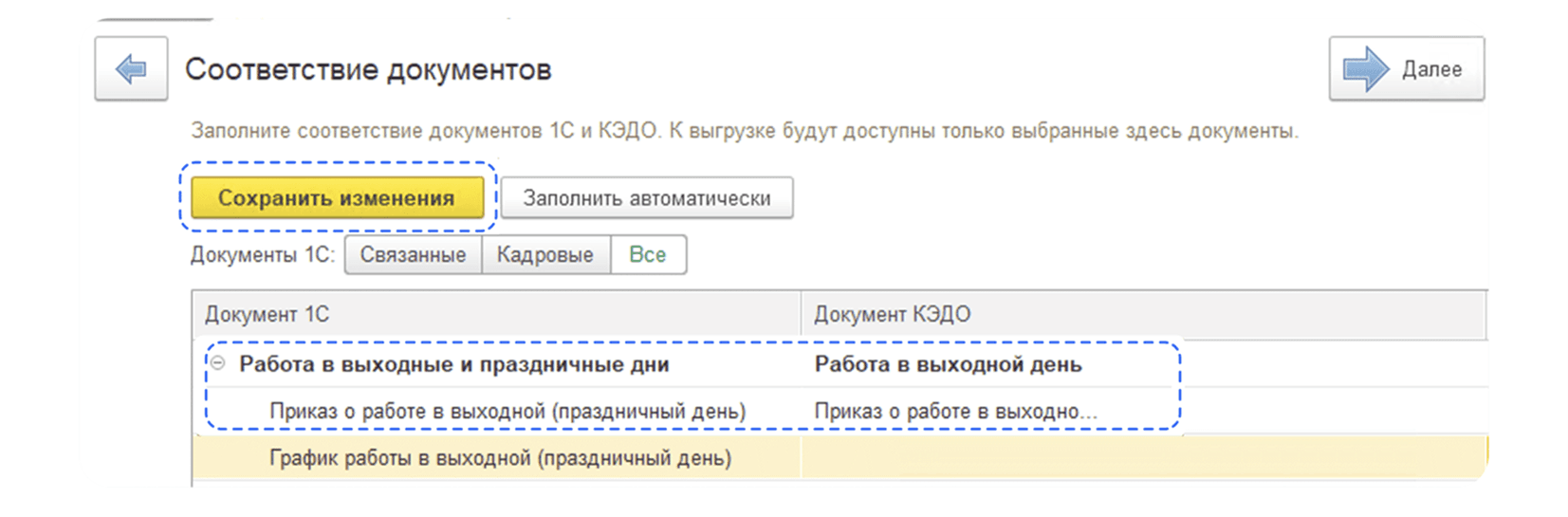Click the instruction text about КЭДО documents

tap(745, 131)
